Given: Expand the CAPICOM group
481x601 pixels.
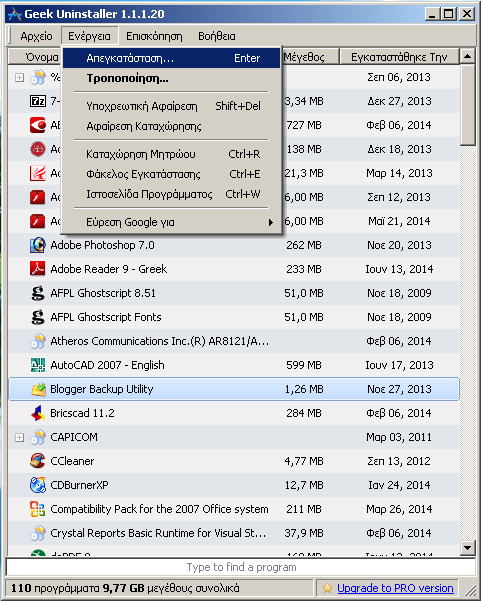Looking at the screenshot, I should 19,437.
